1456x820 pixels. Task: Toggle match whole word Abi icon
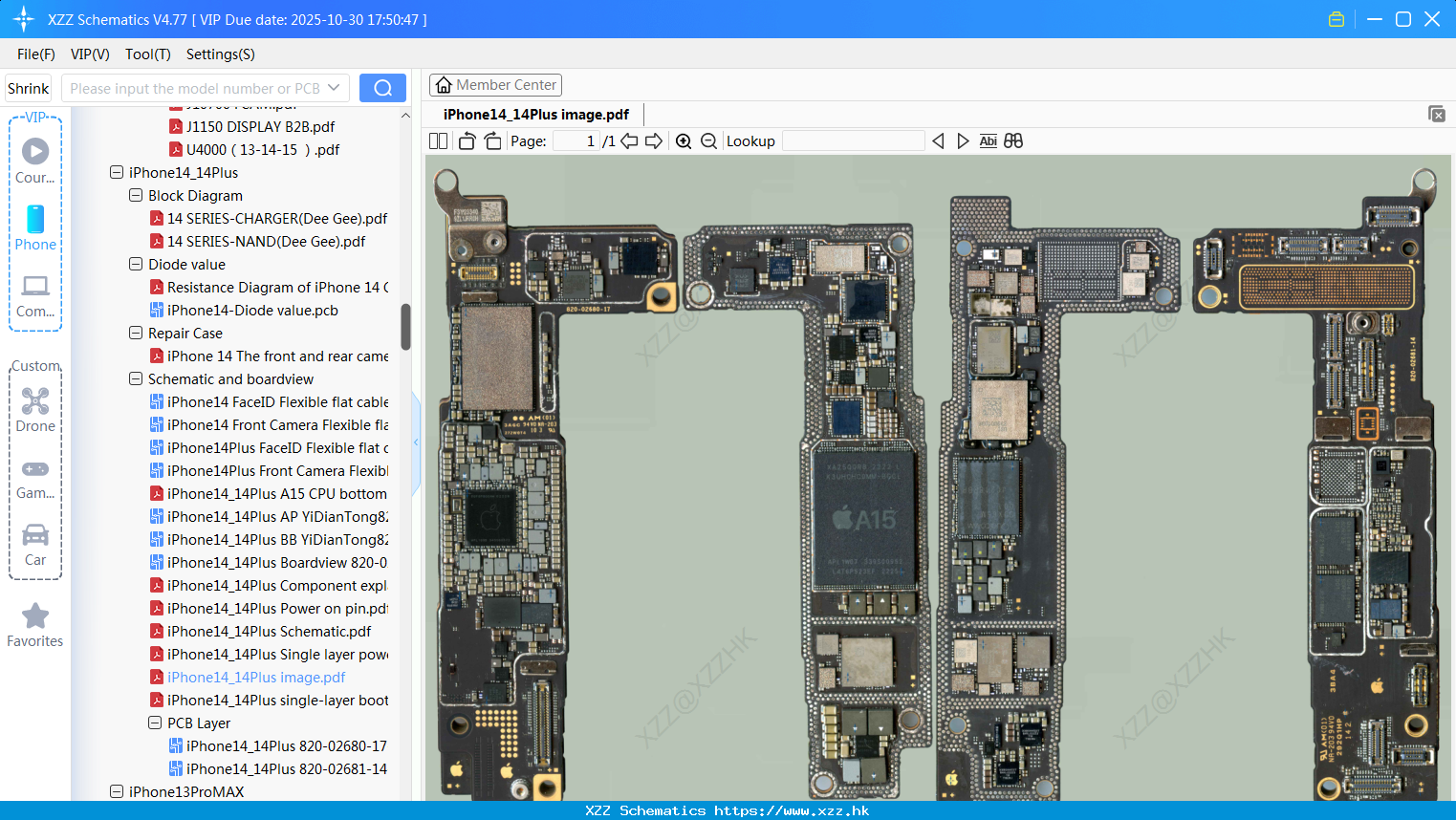[x=989, y=141]
